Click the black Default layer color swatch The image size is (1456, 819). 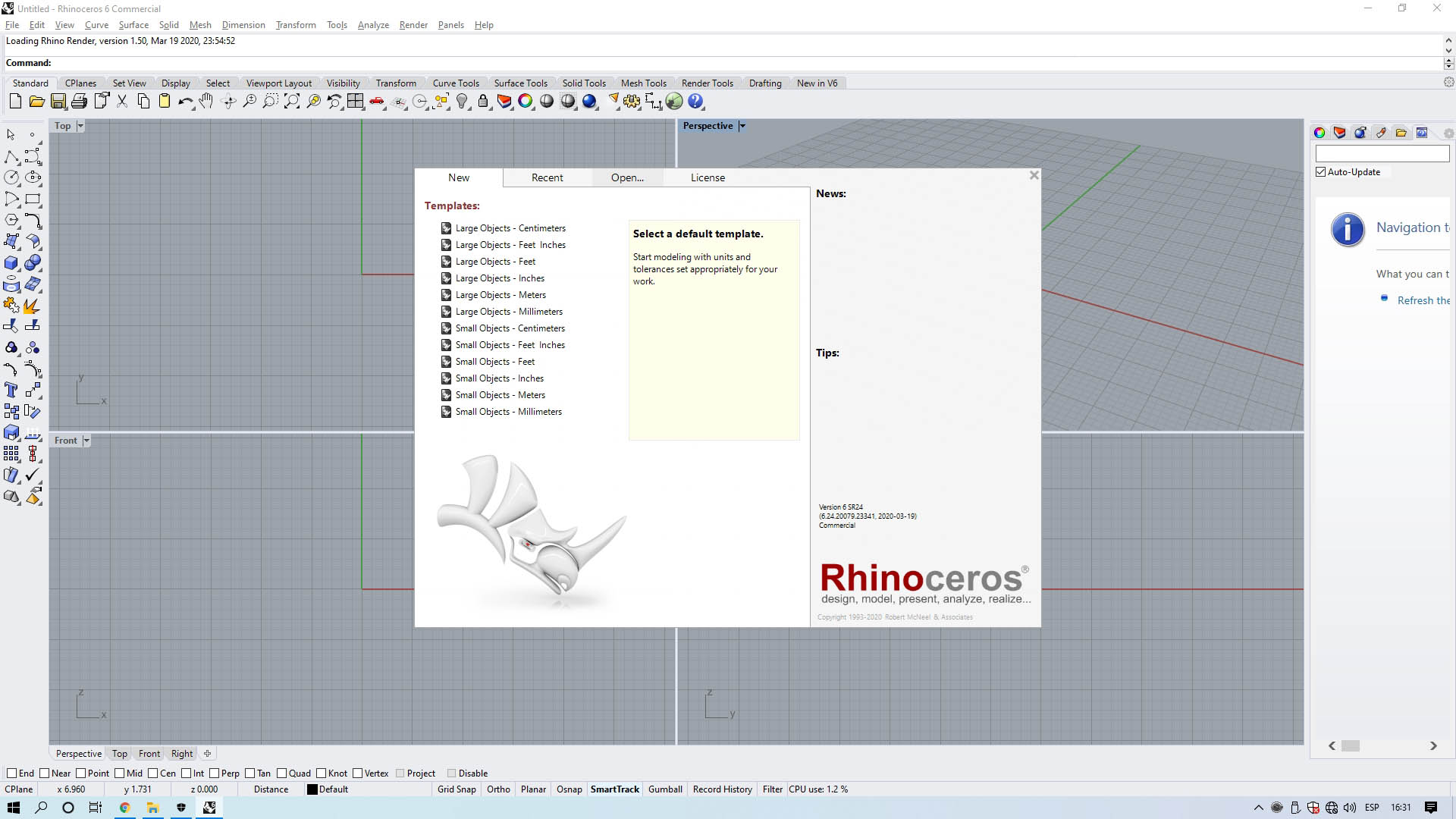point(312,789)
